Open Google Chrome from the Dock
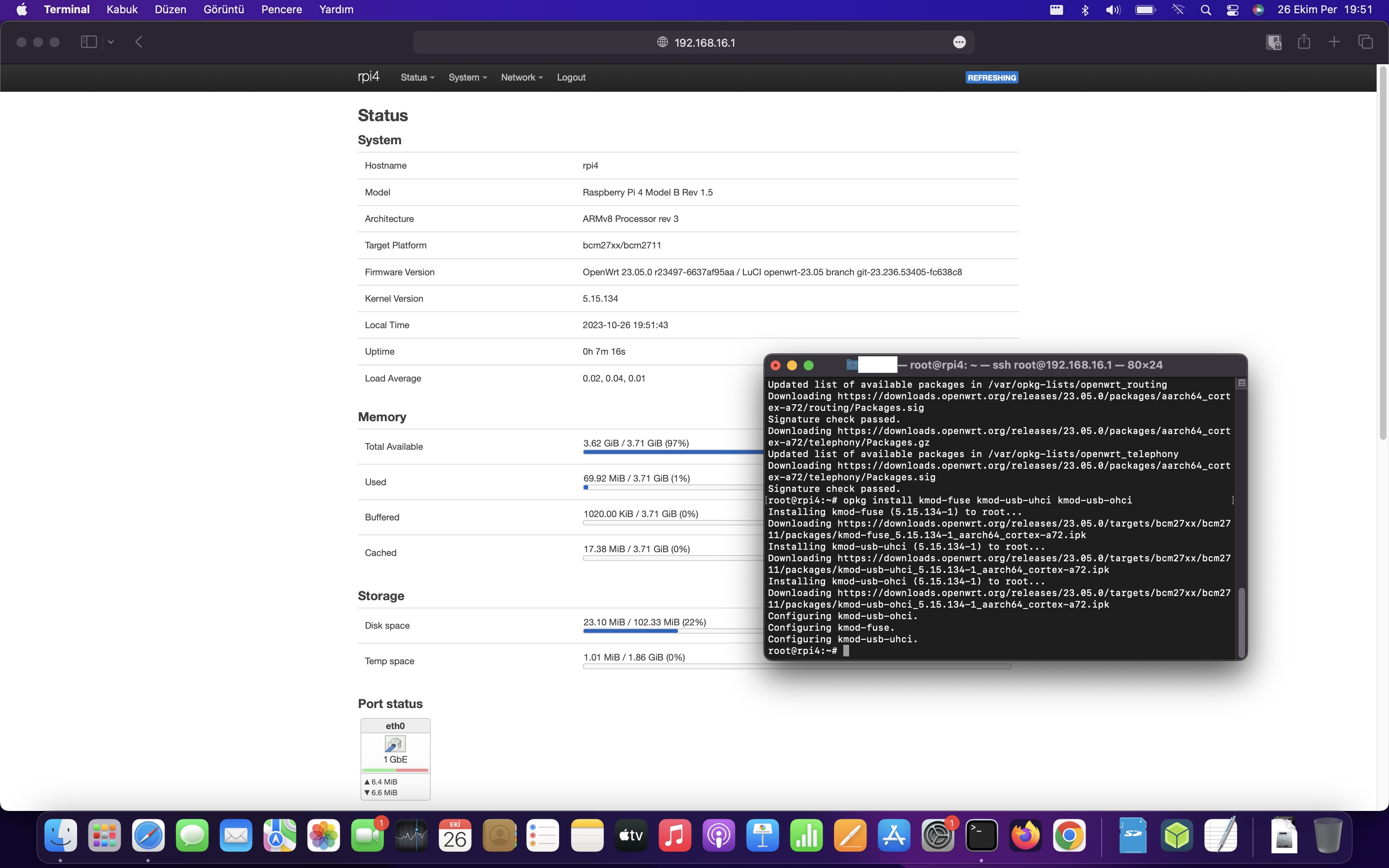Image resolution: width=1389 pixels, height=868 pixels. (1069, 835)
